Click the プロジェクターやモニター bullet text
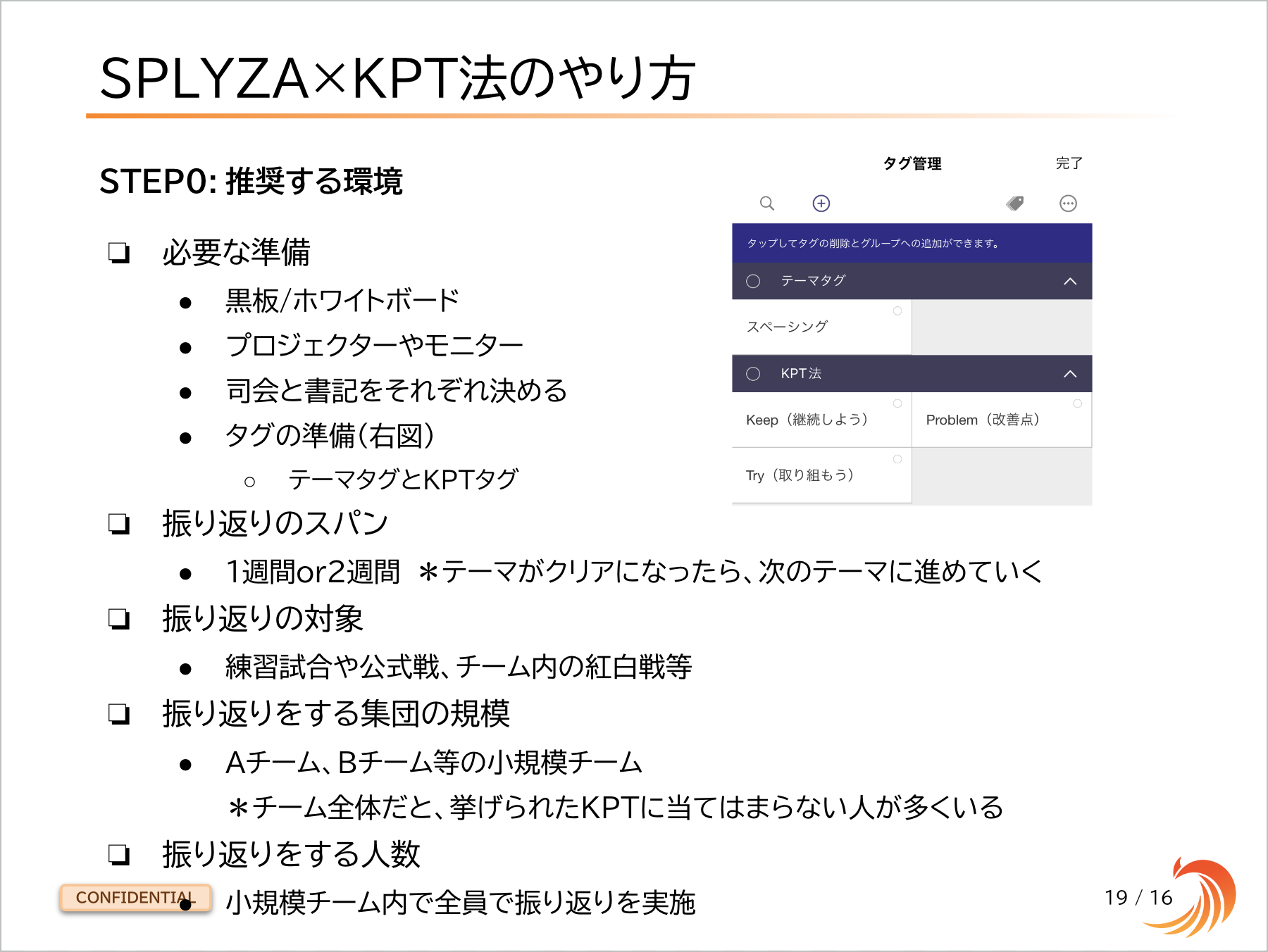 [x=375, y=346]
